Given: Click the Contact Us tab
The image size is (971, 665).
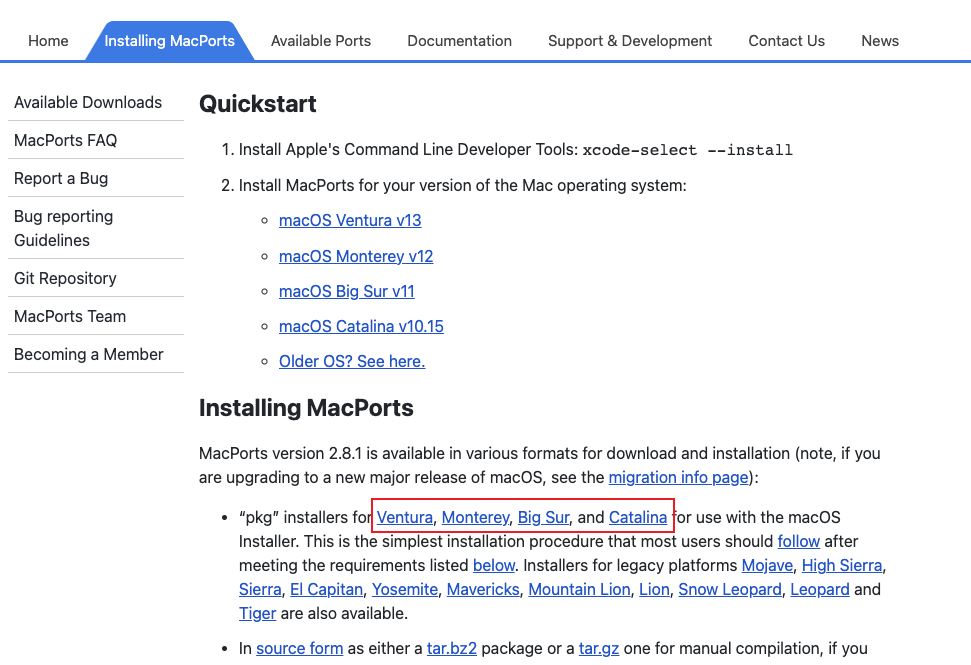Looking at the screenshot, I should click(x=786, y=41).
